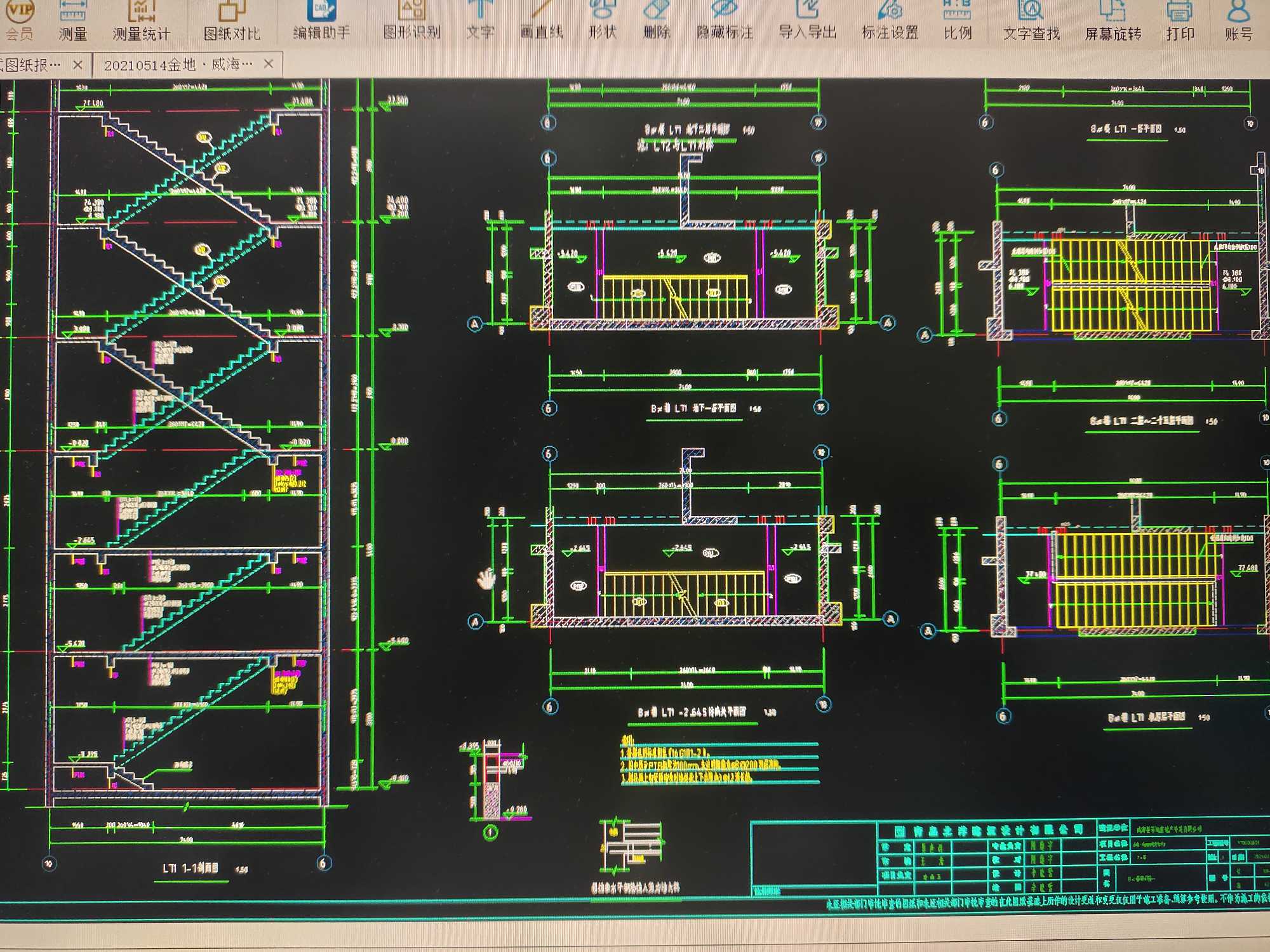Image resolution: width=1270 pixels, height=952 pixels.
Task: Select the 画直线 draw line tool
Action: click(542, 20)
